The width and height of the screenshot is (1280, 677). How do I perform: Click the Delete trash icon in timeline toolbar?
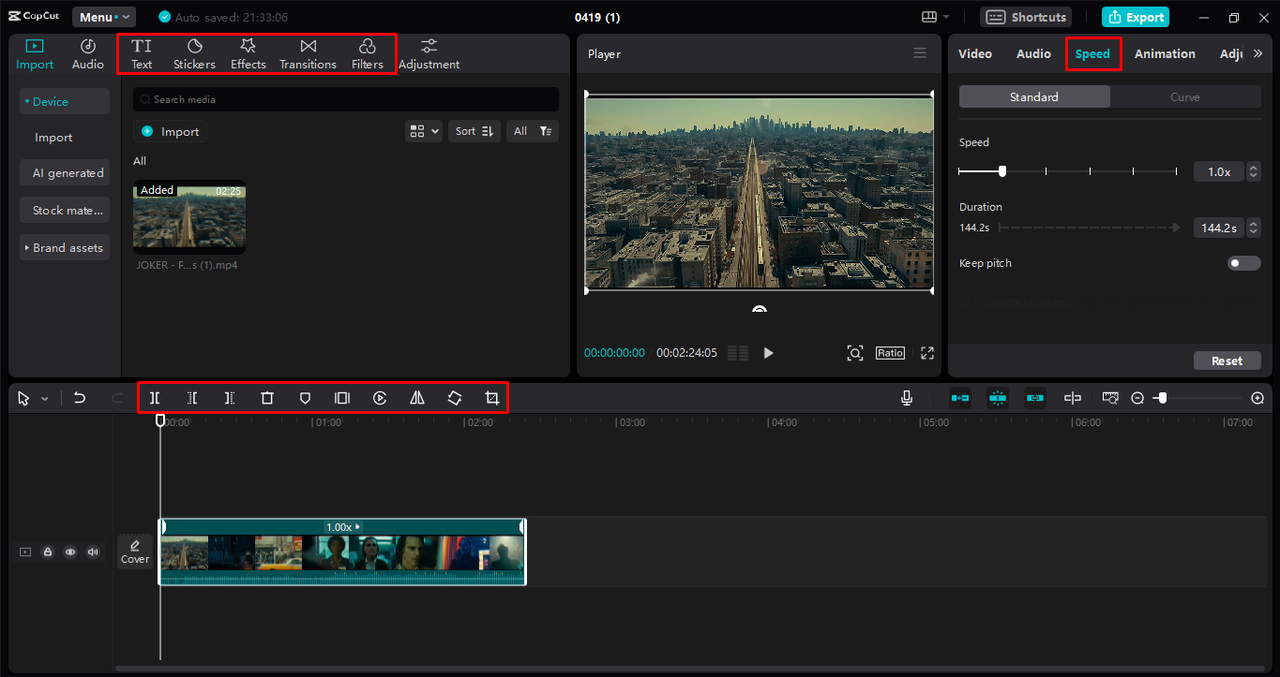267,398
